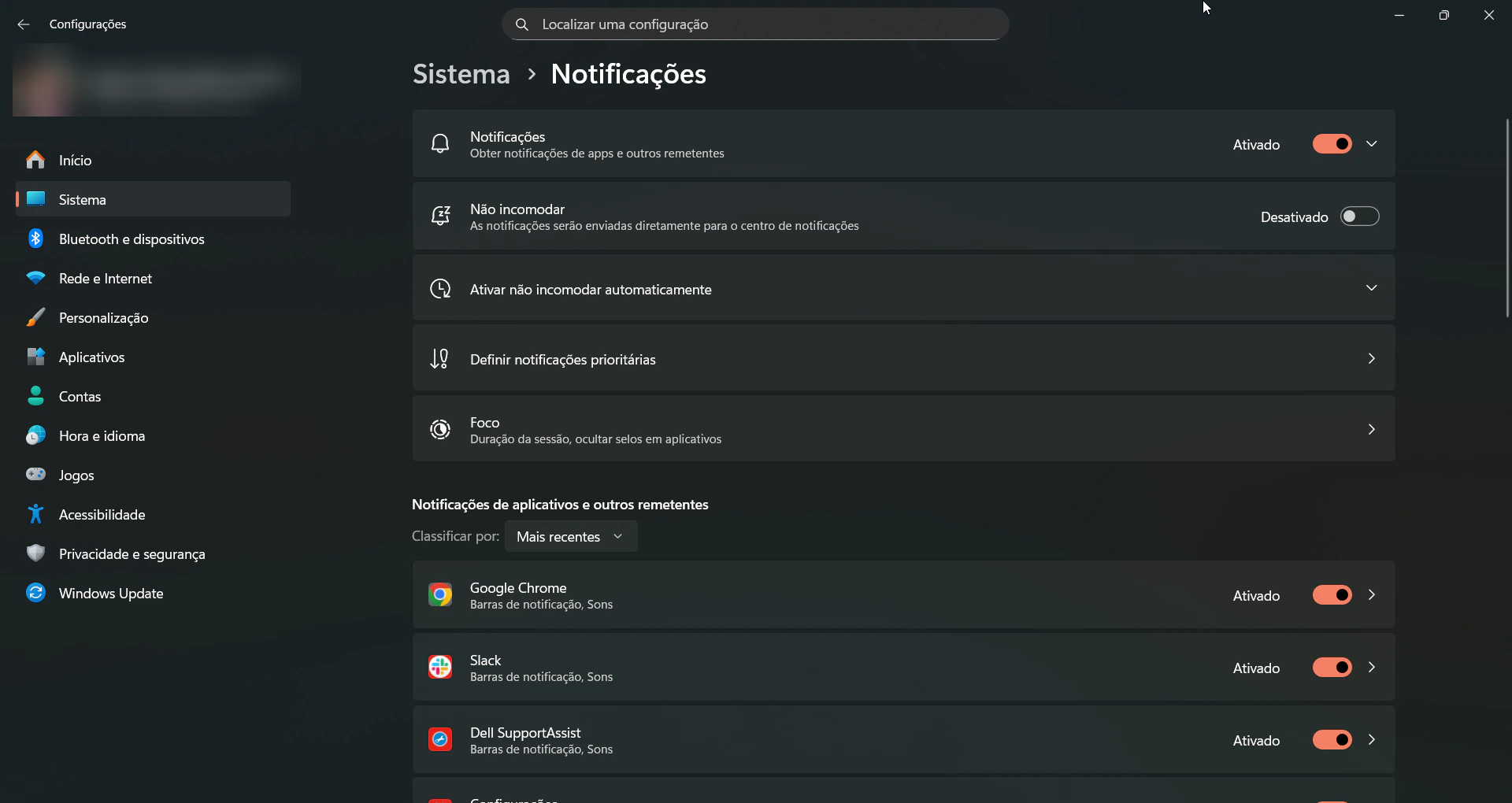The width and height of the screenshot is (1512, 803).
Task: Open Windows Update from the sidebar
Action: pos(112,593)
